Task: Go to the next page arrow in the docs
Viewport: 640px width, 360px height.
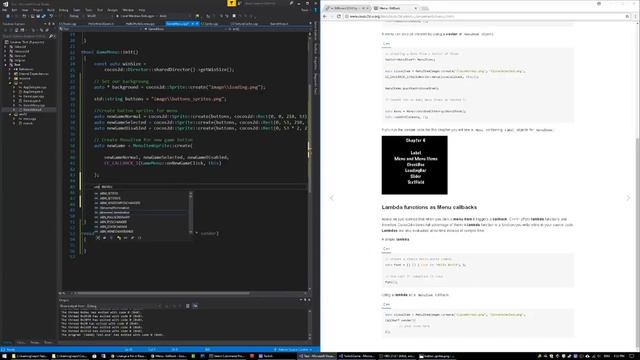Action: (x=628, y=198)
